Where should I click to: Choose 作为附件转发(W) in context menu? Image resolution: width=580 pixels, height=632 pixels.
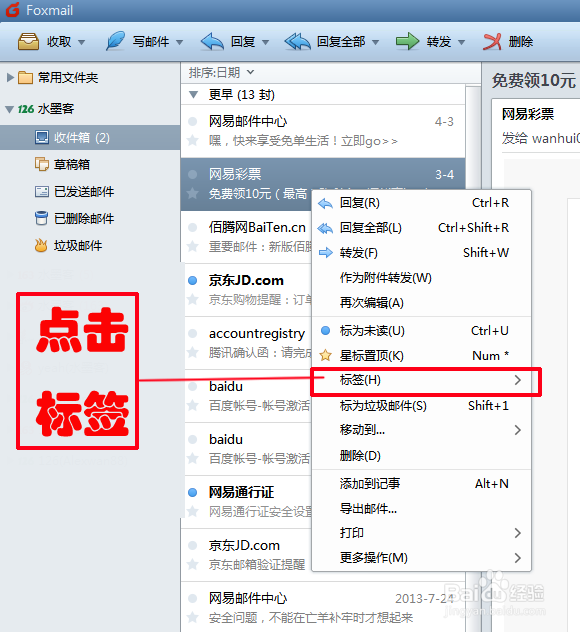click(x=422, y=278)
